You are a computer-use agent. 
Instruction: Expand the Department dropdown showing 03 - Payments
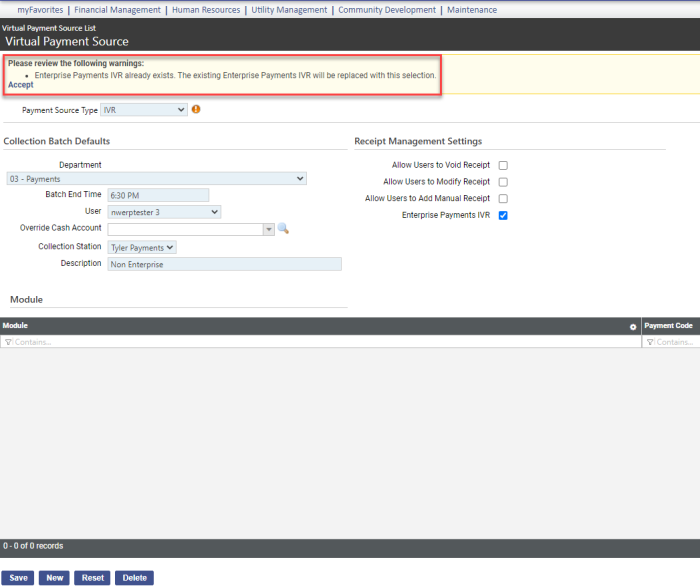point(156,179)
